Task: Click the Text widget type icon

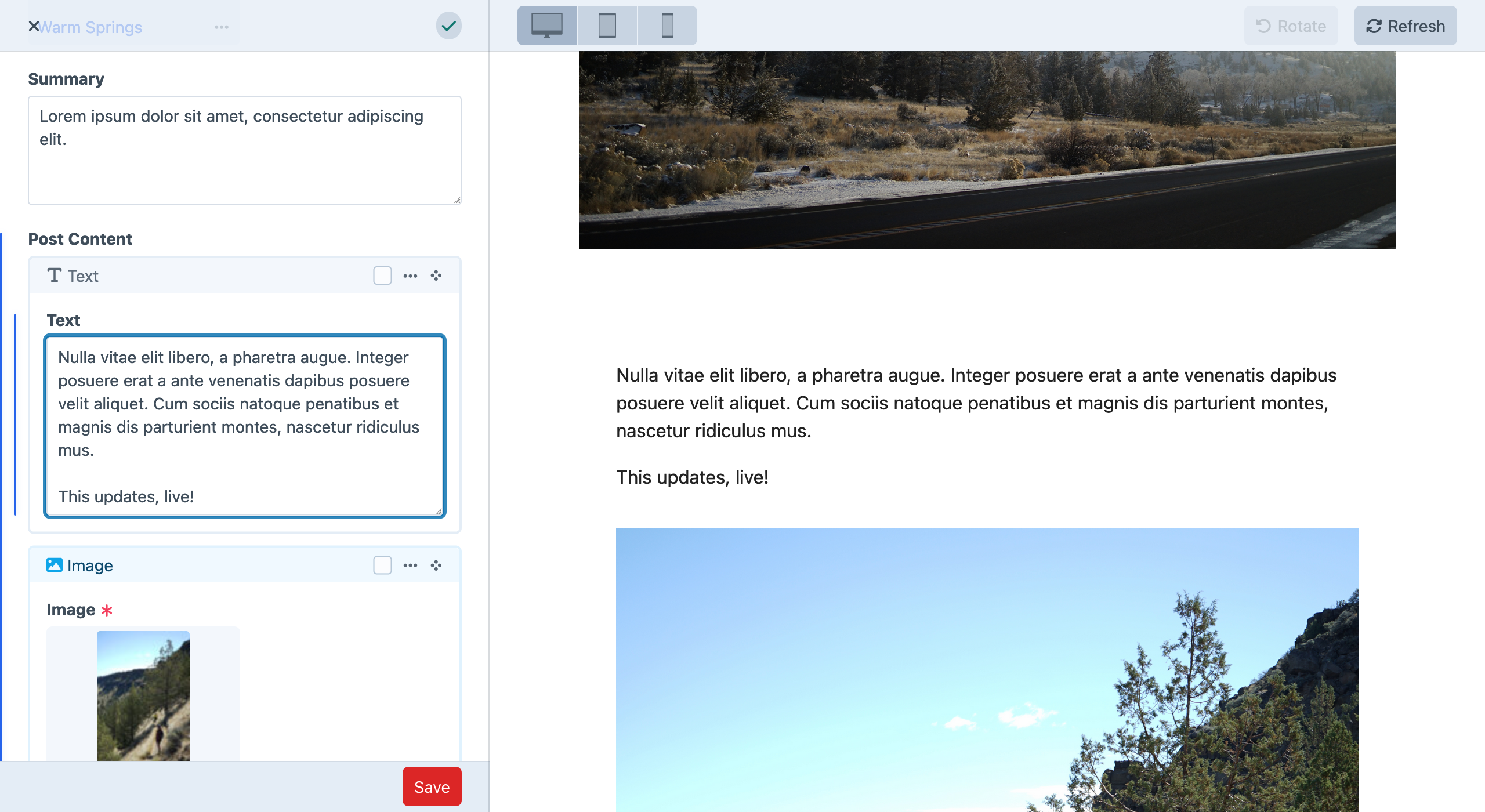Action: [x=54, y=275]
